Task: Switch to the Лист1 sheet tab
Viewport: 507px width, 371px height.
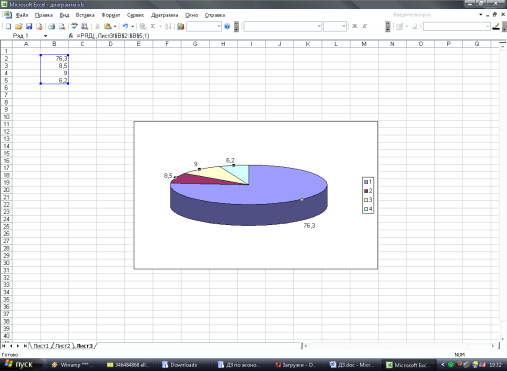Action: (x=41, y=346)
